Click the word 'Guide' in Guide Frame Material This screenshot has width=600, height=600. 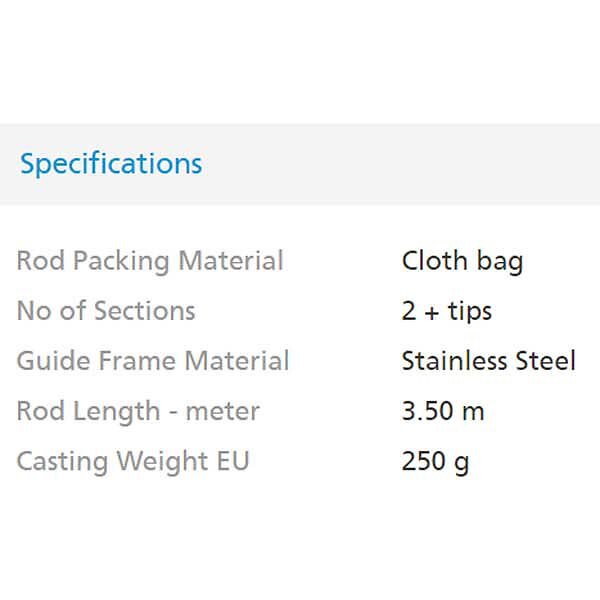[x=47, y=361]
